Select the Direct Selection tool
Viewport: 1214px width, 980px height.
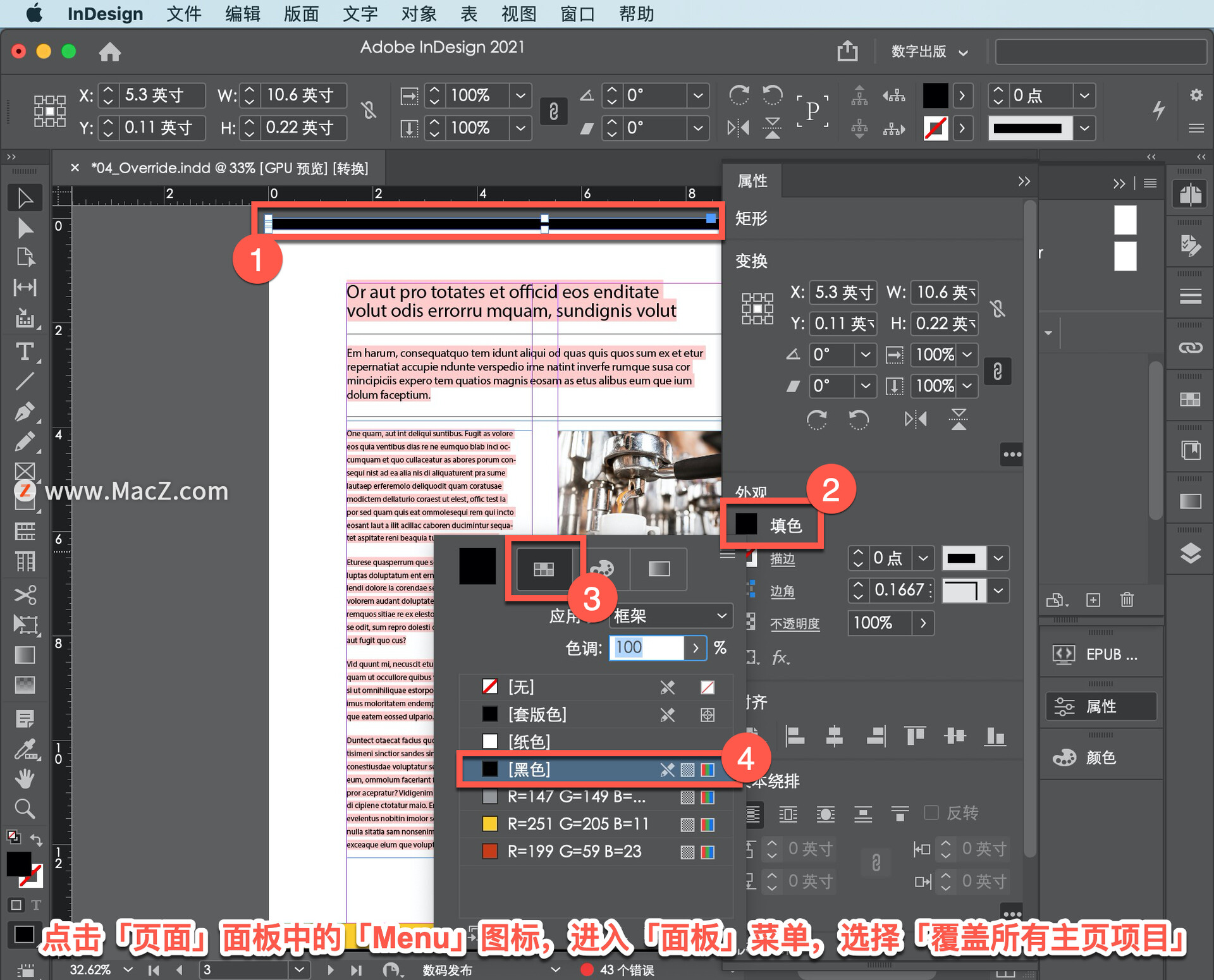[25, 228]
